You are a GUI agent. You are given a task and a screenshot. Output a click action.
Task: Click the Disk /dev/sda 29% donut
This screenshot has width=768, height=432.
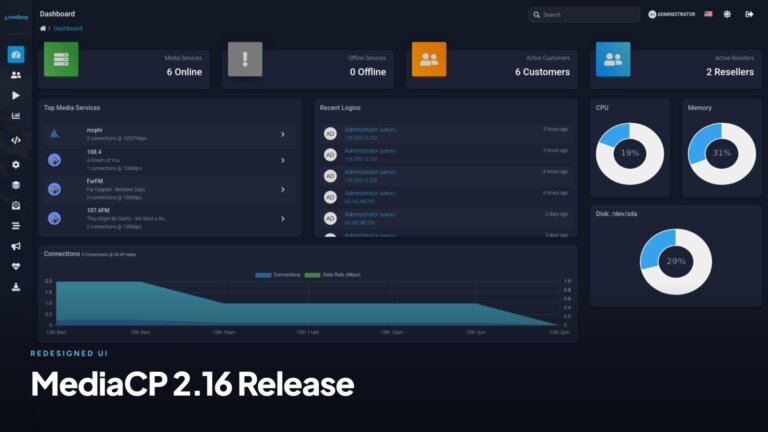(675, 262)
